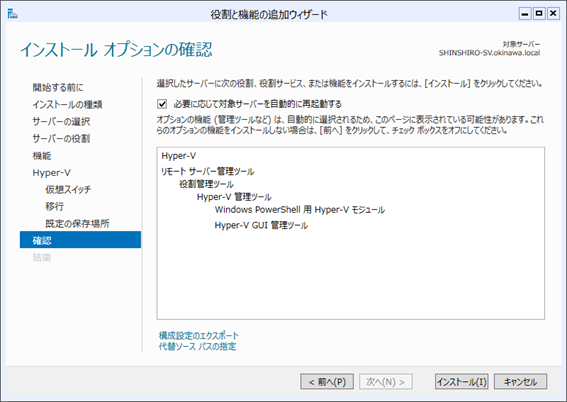Open the 仮想スイッチ sub-step
This screenshot has height=402, width=567.
pyautogui.click(x=68, y=189)
